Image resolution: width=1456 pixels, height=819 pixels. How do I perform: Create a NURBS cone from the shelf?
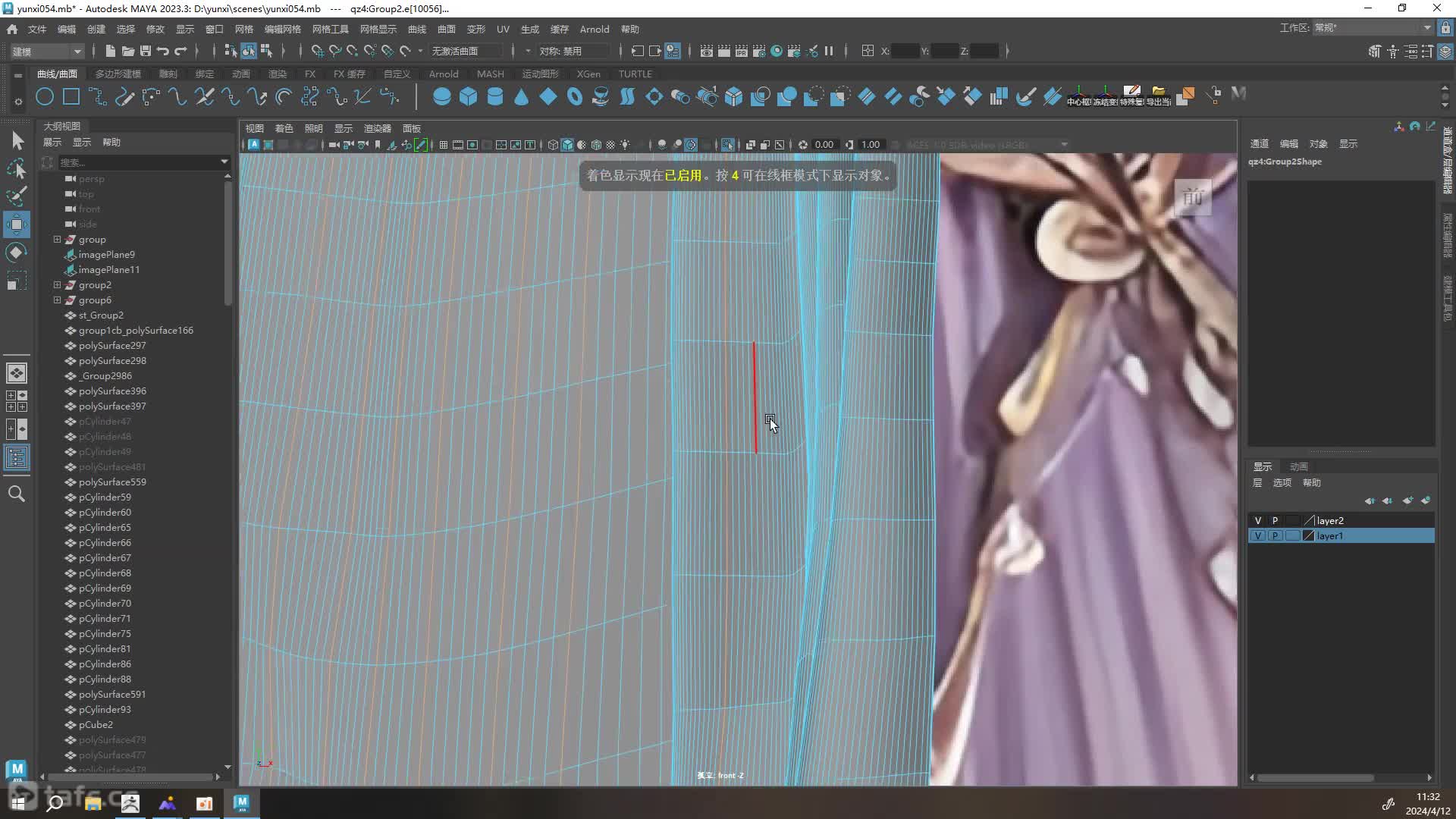tap(521, 96)
